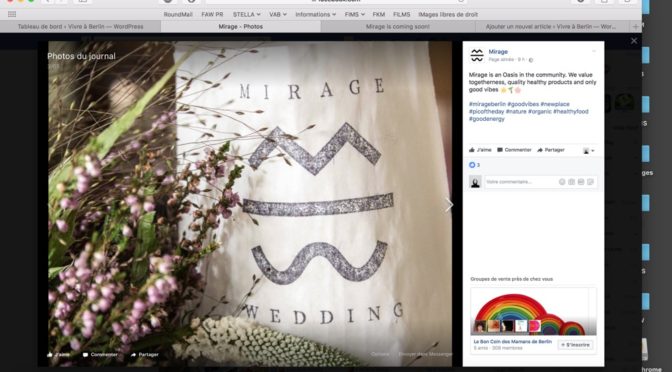Open the FKM bookmark
This screenshot has height=372, width=672.
coord(378,15)
